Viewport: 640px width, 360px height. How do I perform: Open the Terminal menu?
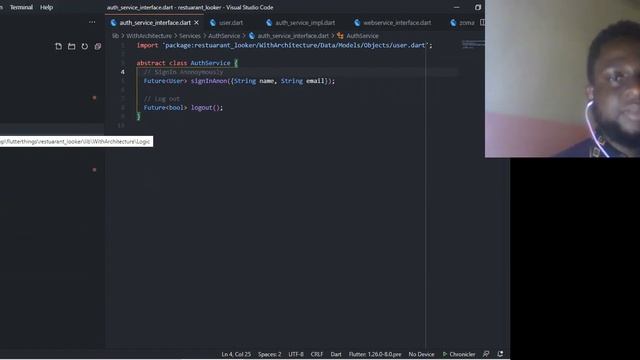coord(21,7)
